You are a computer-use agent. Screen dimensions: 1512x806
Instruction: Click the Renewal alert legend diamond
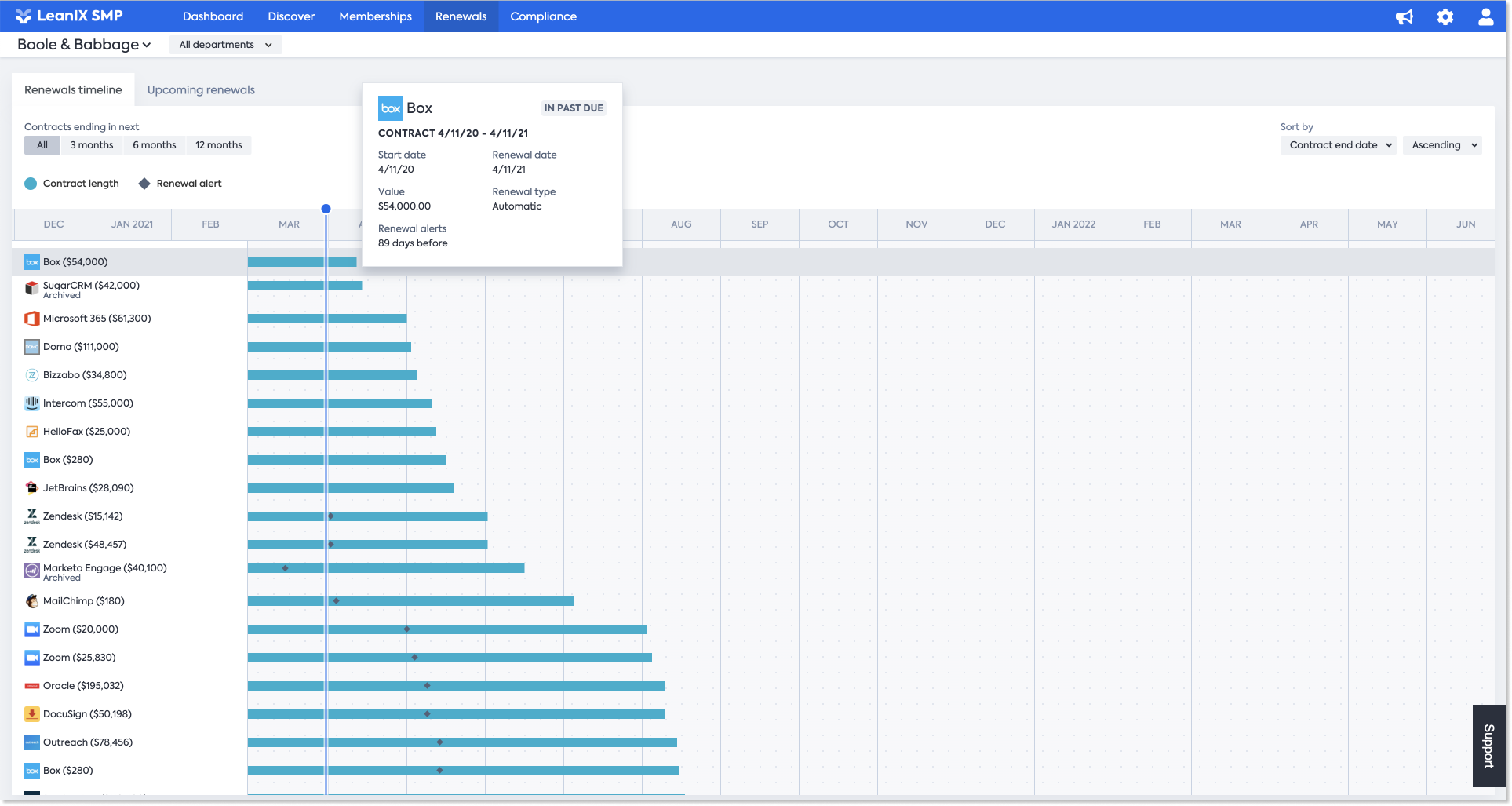tap(144, 184)
